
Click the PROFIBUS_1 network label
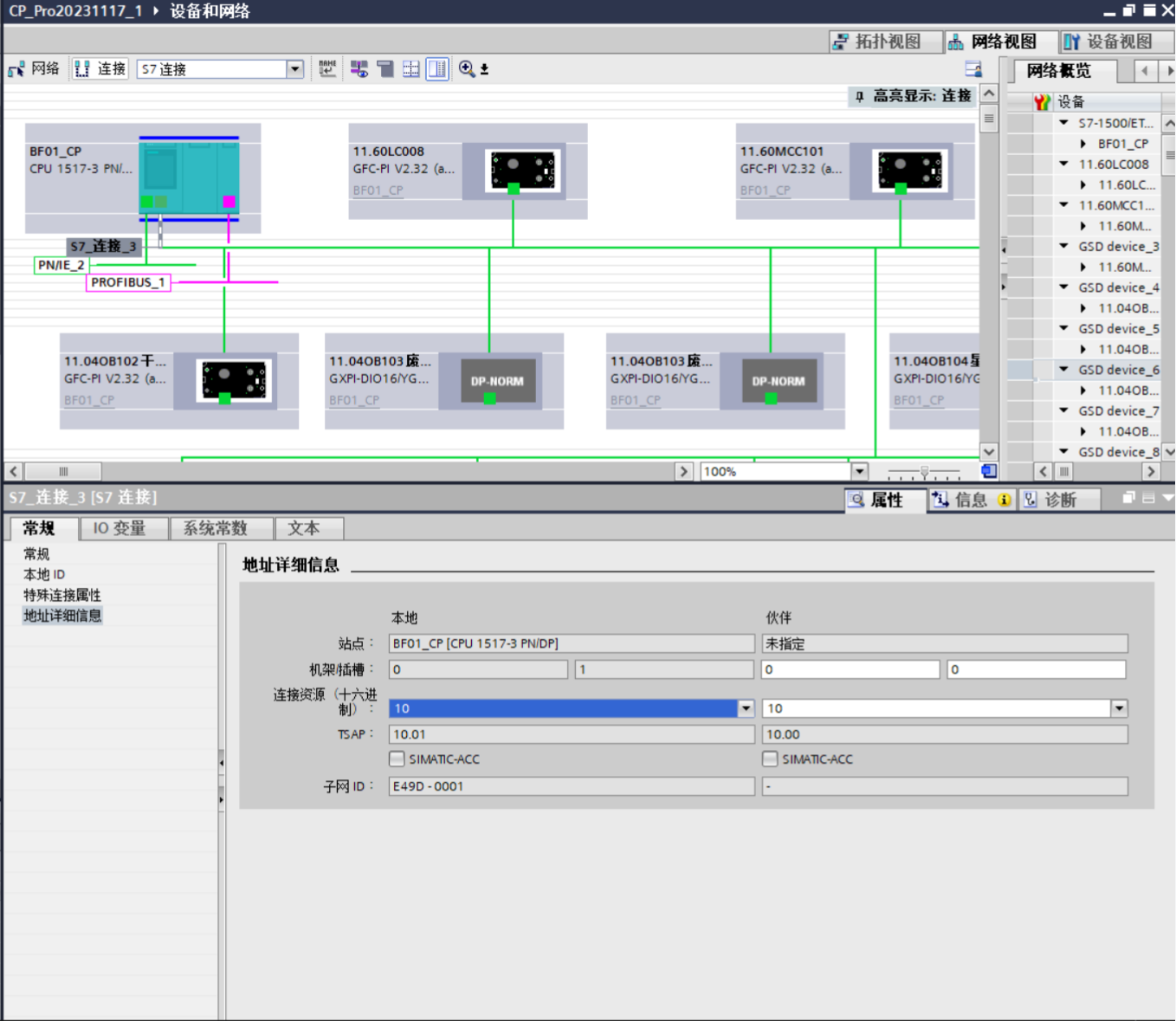pos(128,282)
